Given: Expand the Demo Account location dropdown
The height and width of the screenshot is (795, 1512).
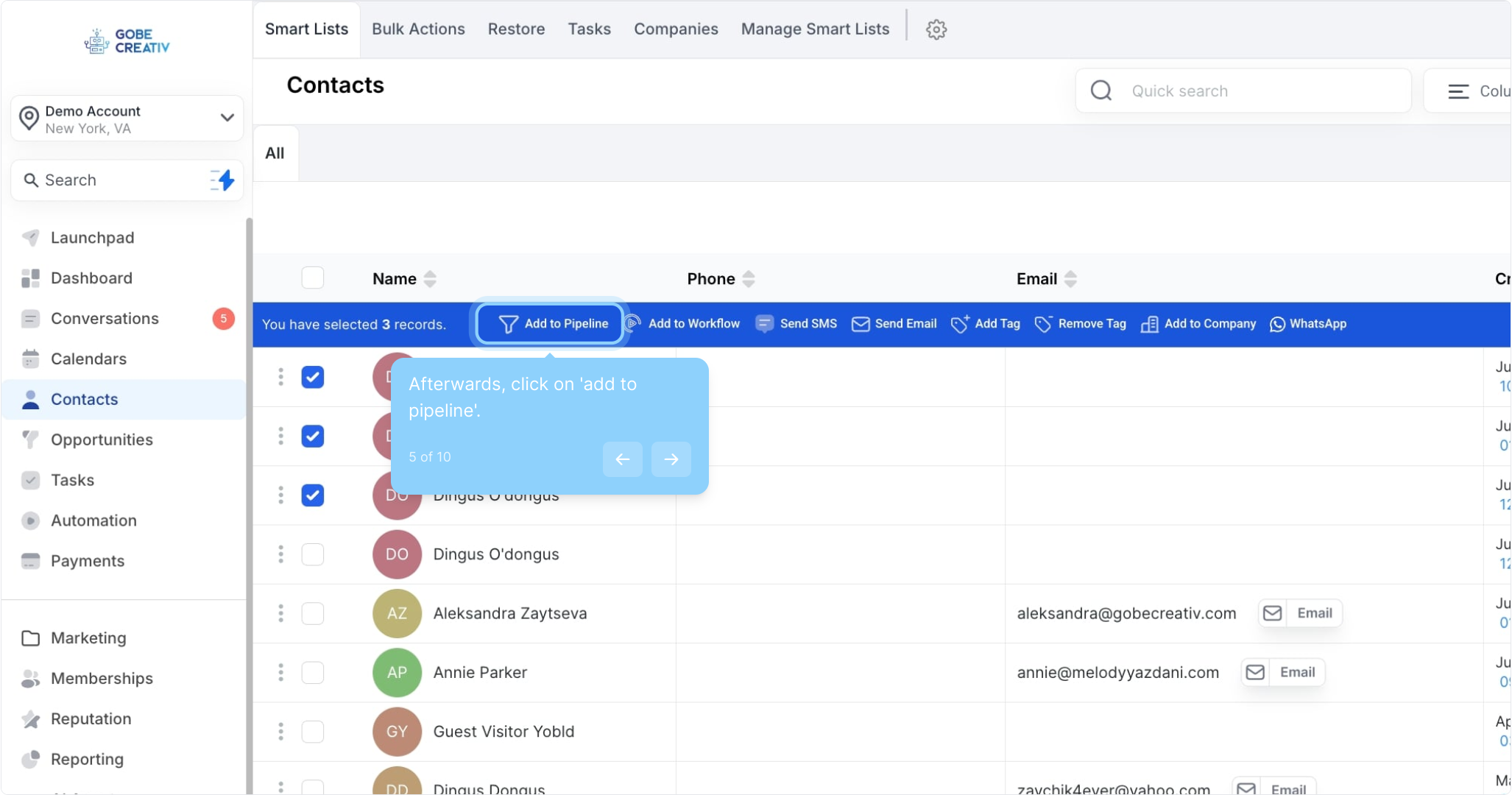Looking at the screenshot, I should tap(227, 118).
